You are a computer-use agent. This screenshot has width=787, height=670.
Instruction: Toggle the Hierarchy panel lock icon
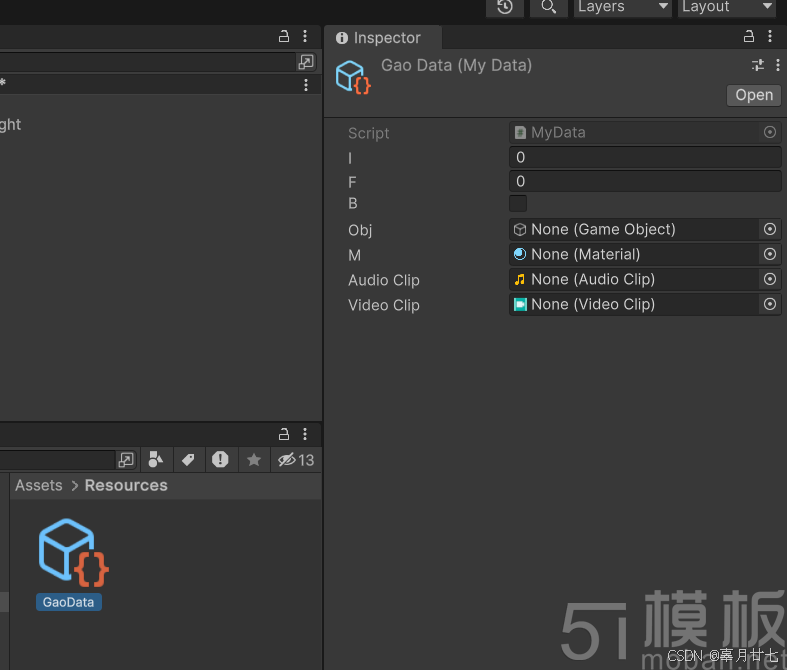click(284, 36)
